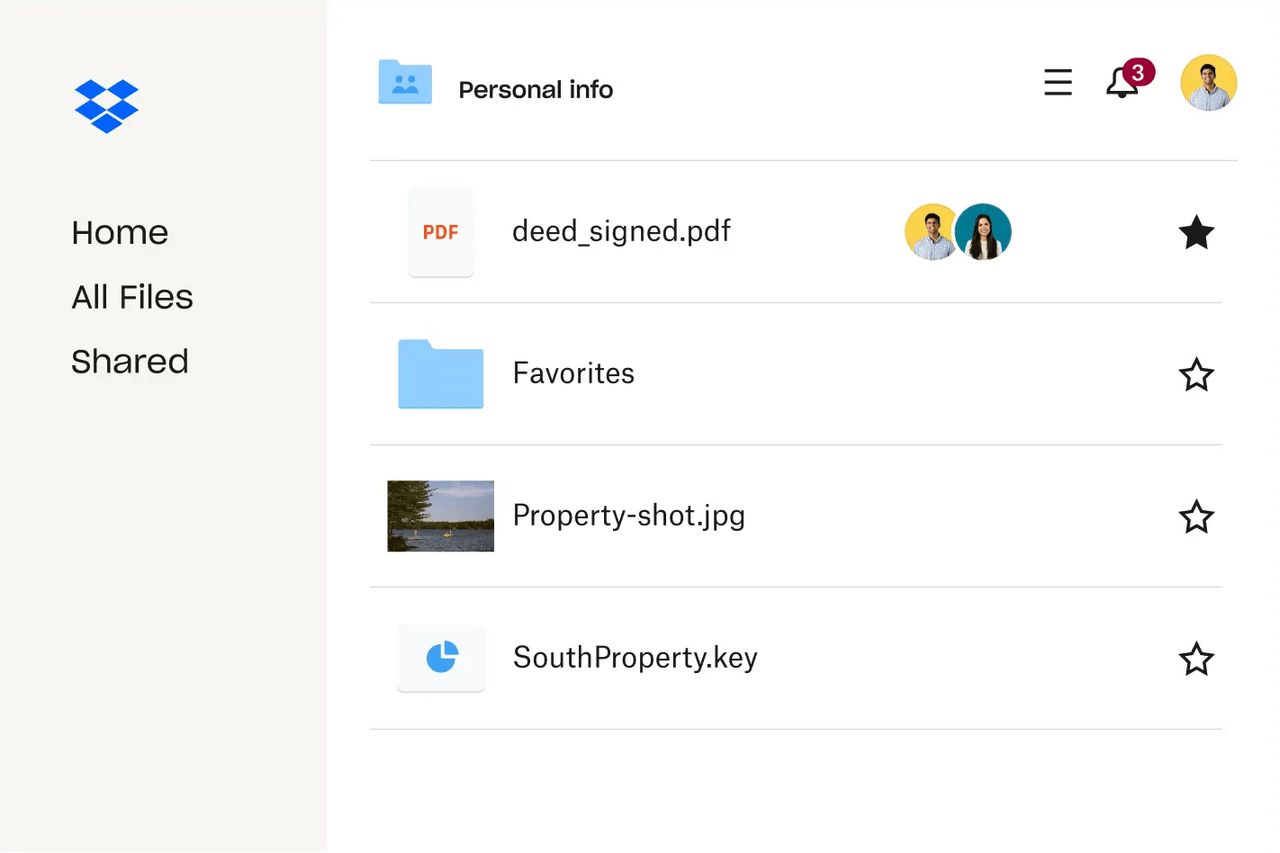Click the PDF icon for deed_signed.pdf
The image size is (1280, 853).
coord(440,232)
